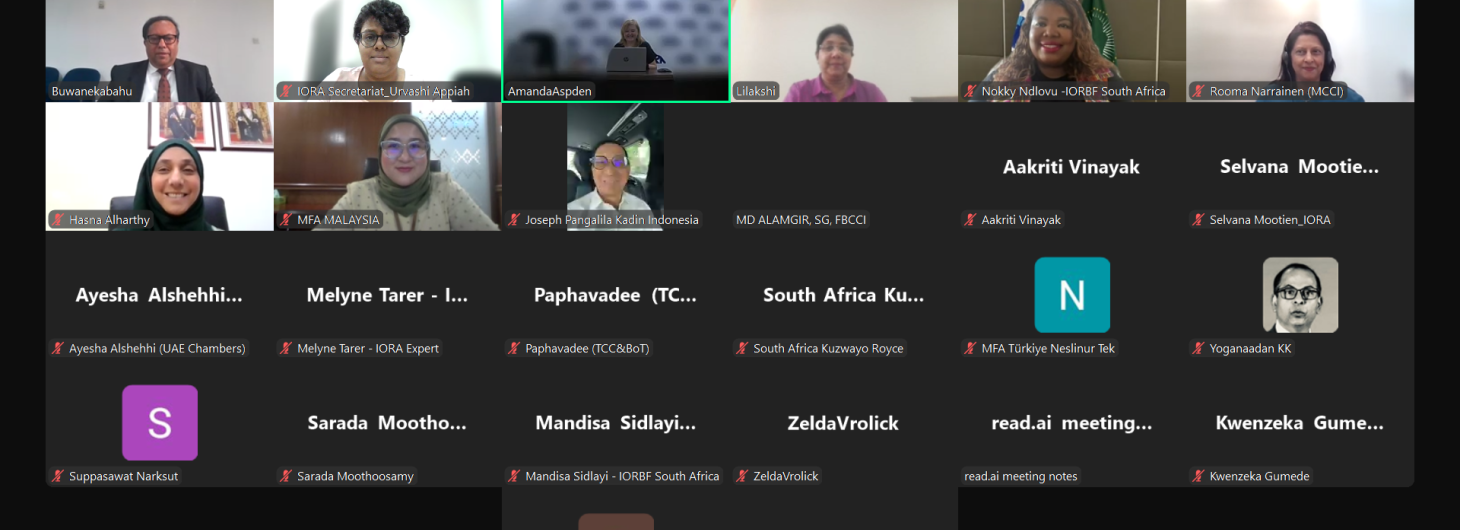Click the read.ai meeting notes participant tile

(x=1072, y=423)
